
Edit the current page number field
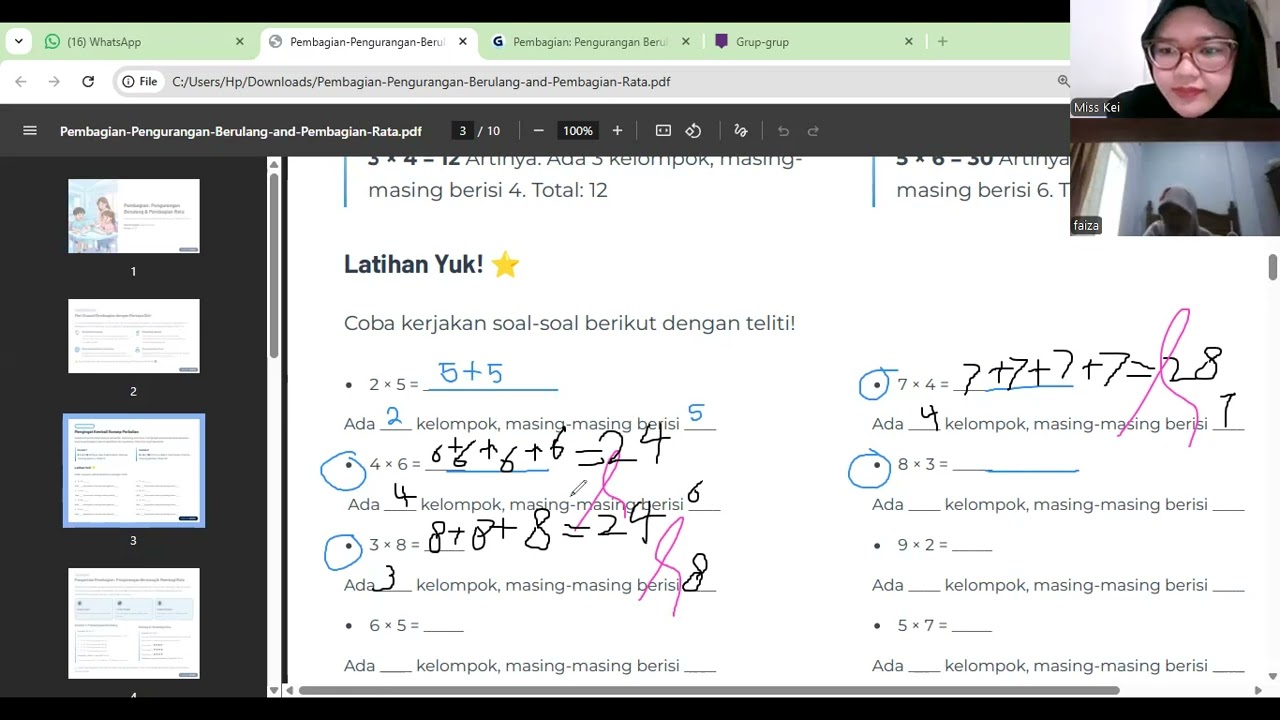462,131
